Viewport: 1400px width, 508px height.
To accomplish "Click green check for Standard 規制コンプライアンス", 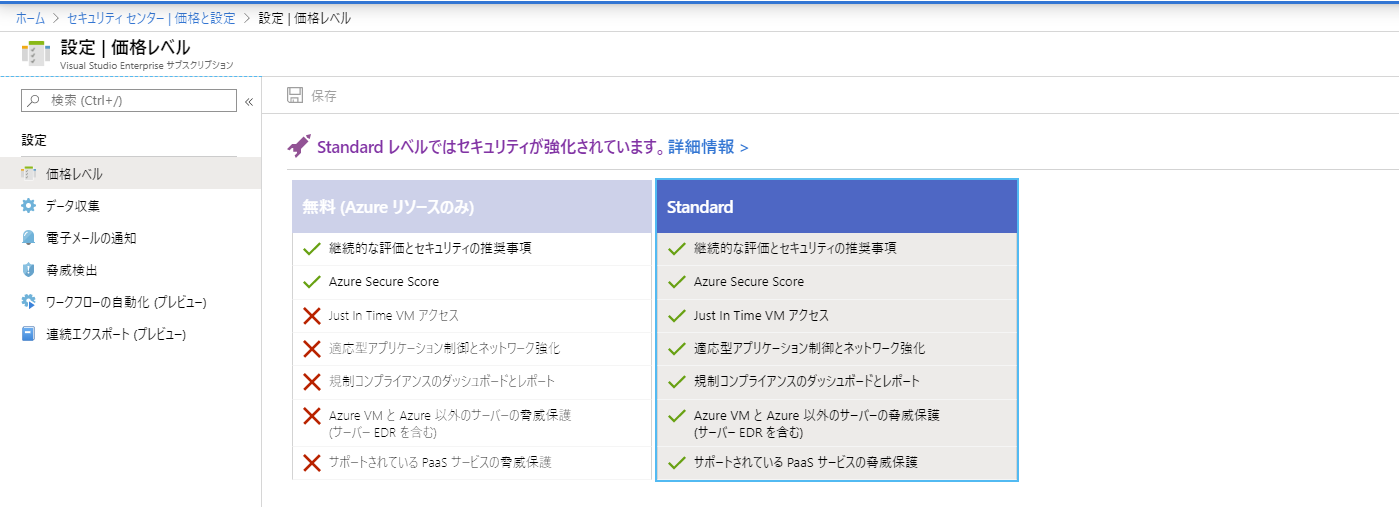I will click(x=676, y=382).
